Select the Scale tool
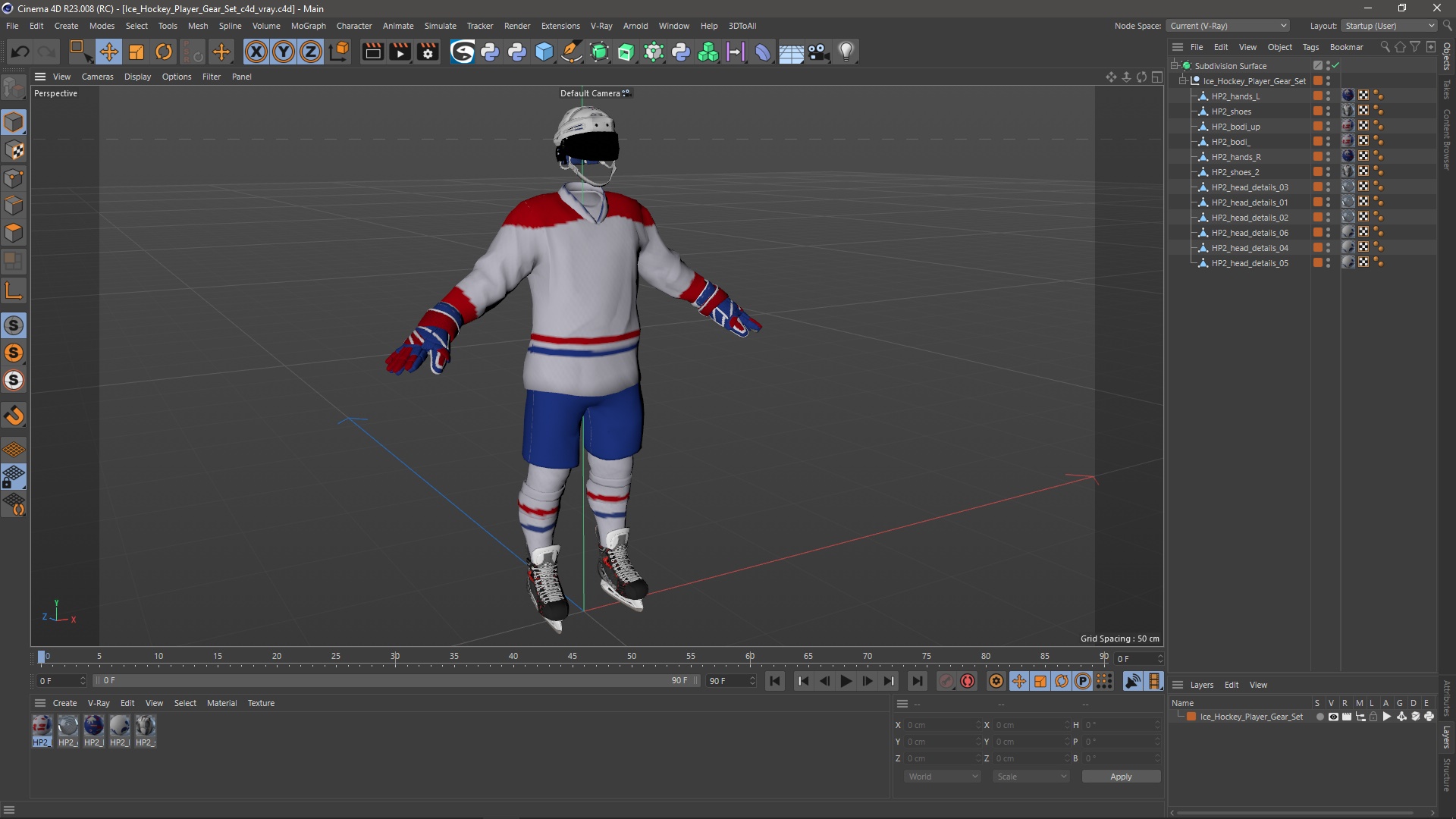The width and height of the screenshot is (1456, 819). coord(136,52)
